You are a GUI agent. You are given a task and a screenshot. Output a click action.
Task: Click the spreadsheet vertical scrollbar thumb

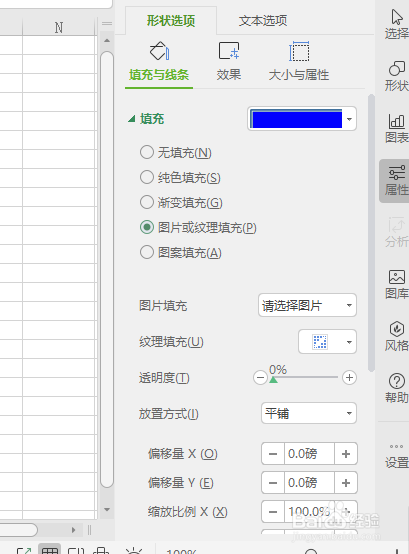tap(107, 270)
